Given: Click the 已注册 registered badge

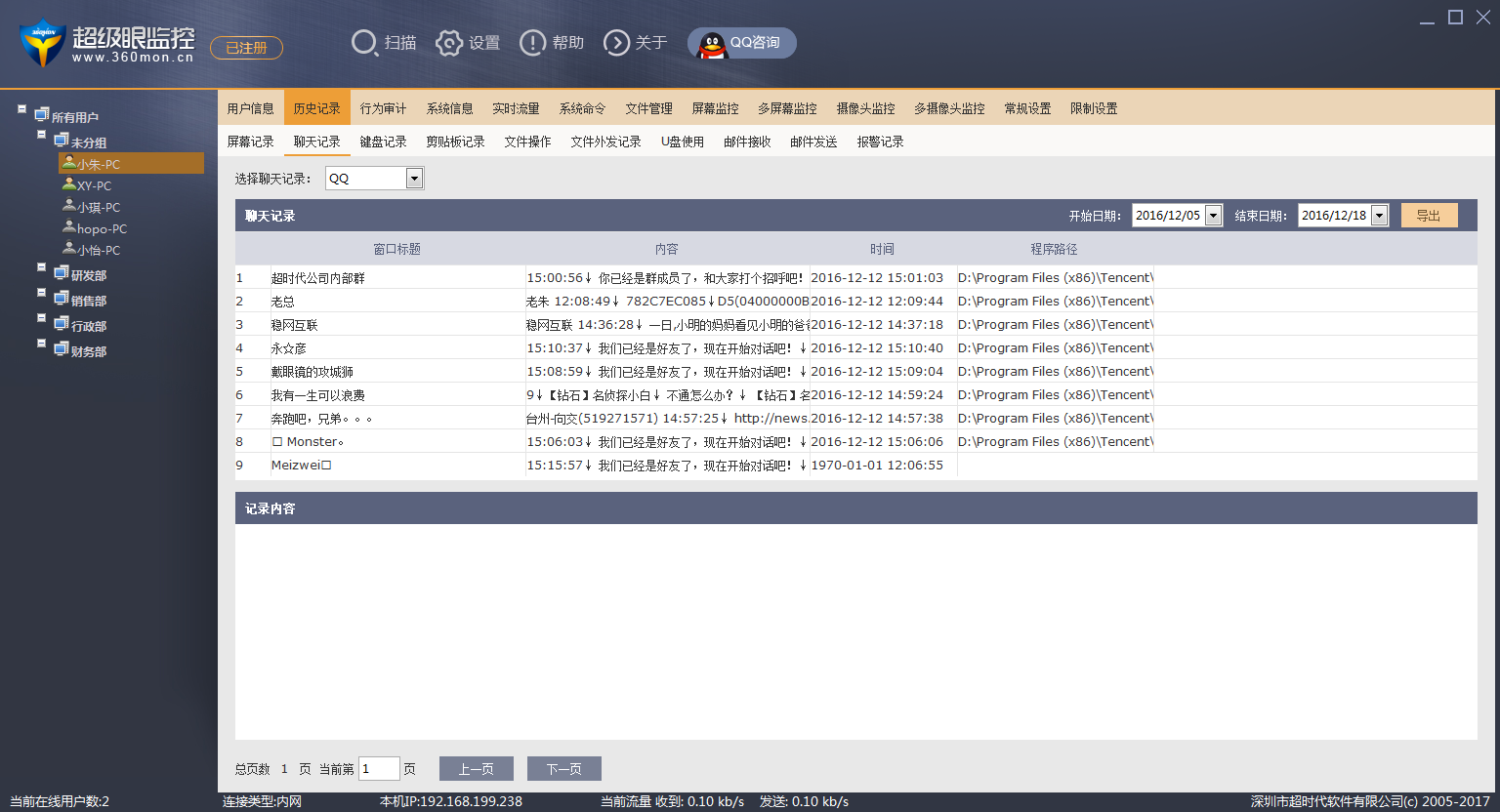Looking at the screenshot, I should point(246,48).
